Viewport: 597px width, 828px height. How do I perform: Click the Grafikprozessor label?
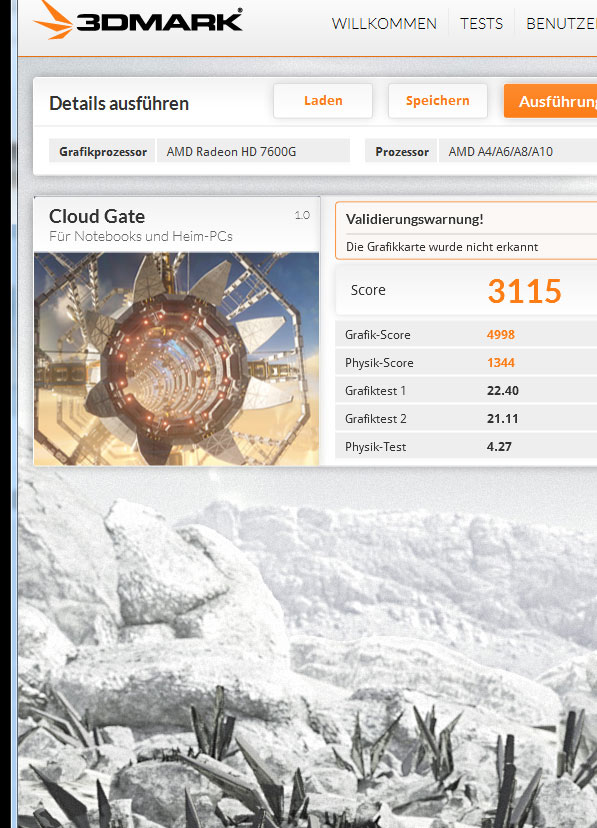102,152
